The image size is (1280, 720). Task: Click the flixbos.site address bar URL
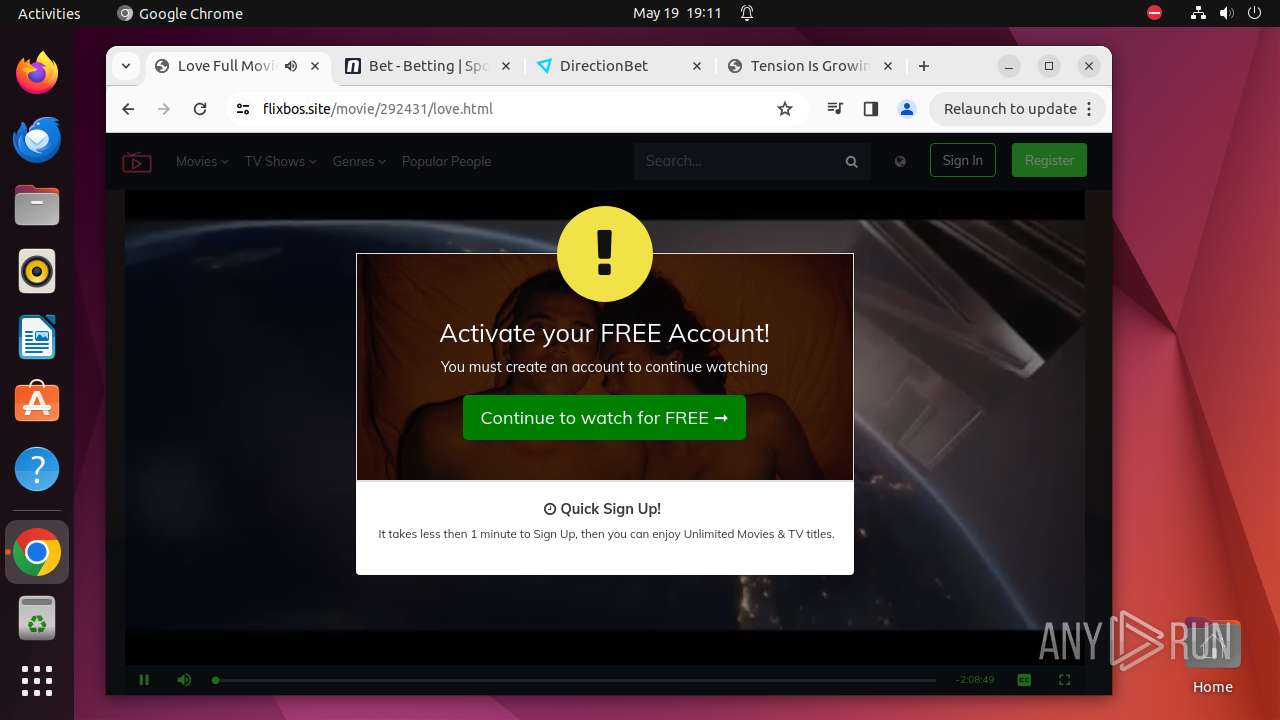pos(378,109)
